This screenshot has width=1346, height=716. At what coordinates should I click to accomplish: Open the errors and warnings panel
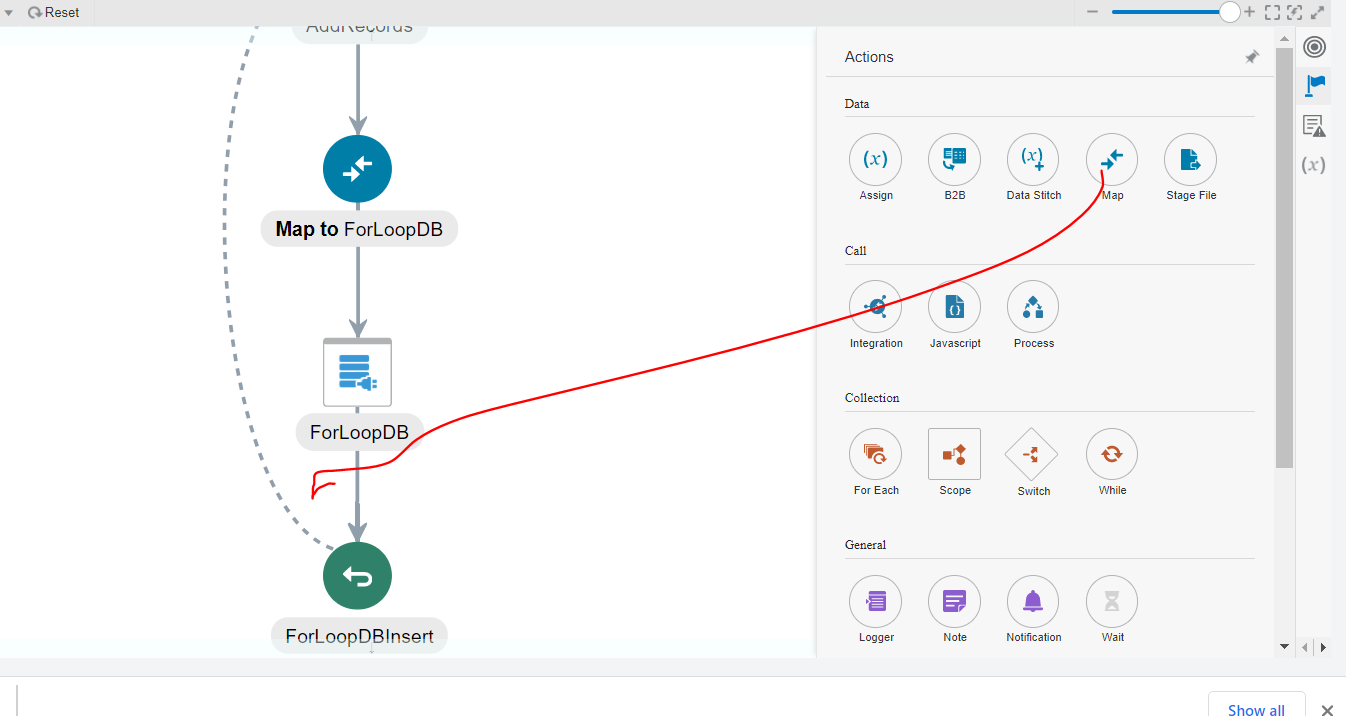pyautogui.click(x=1313, y=125)
